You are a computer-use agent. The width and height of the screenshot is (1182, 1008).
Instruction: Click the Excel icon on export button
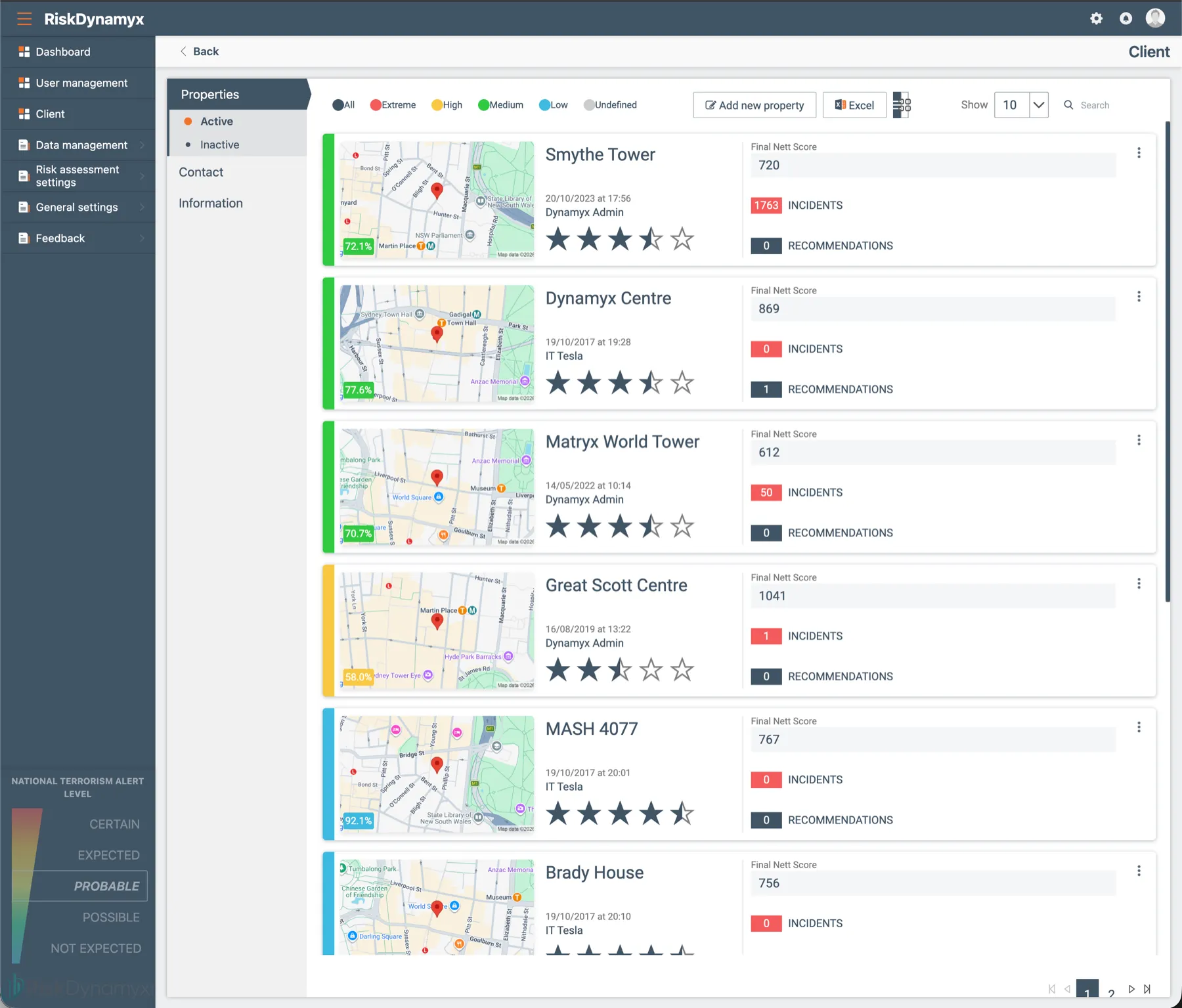click(x=840, y=105)
